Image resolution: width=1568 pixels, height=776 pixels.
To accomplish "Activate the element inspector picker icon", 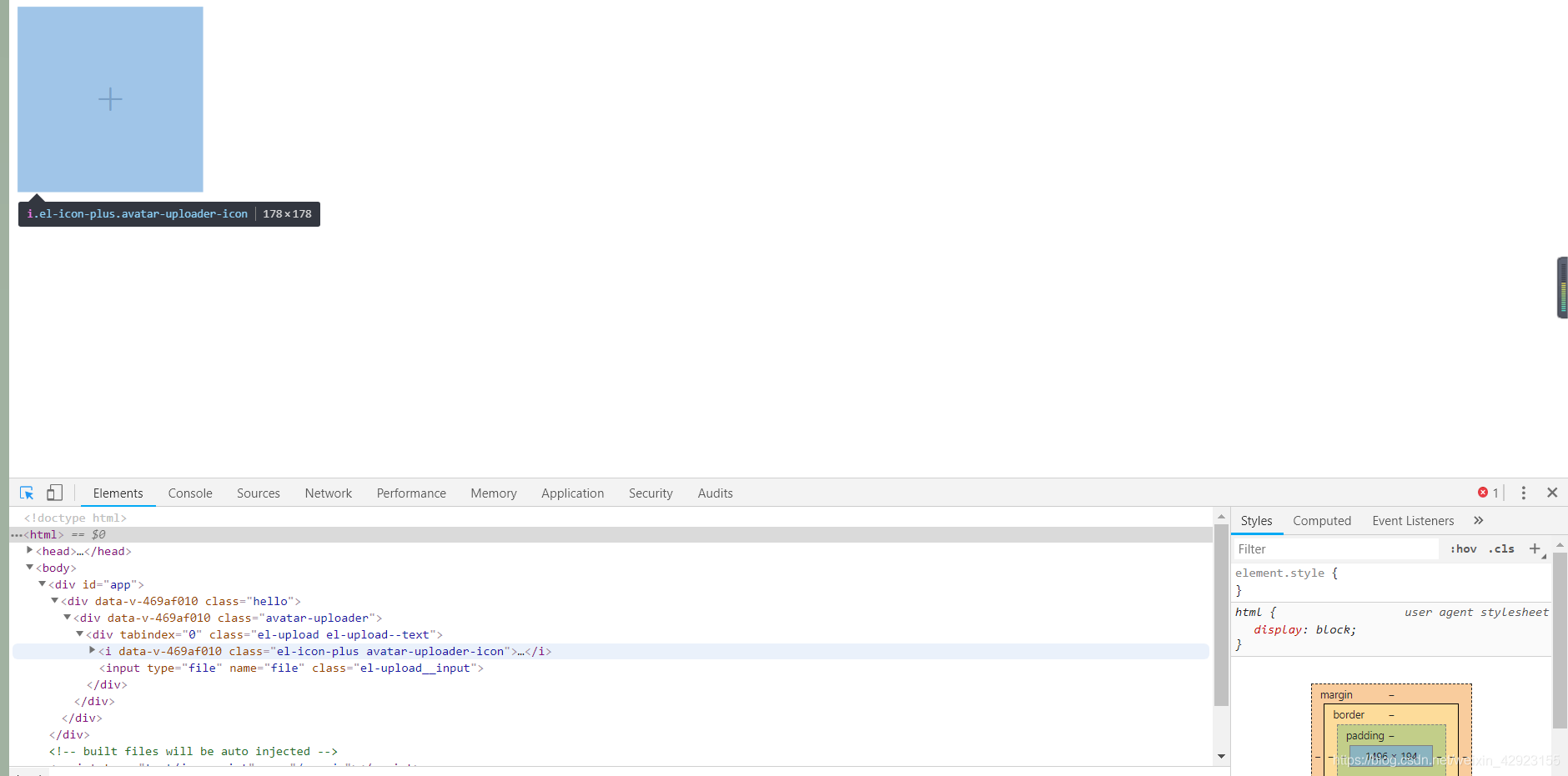I will pyautogui.click(x=27, y=493).
